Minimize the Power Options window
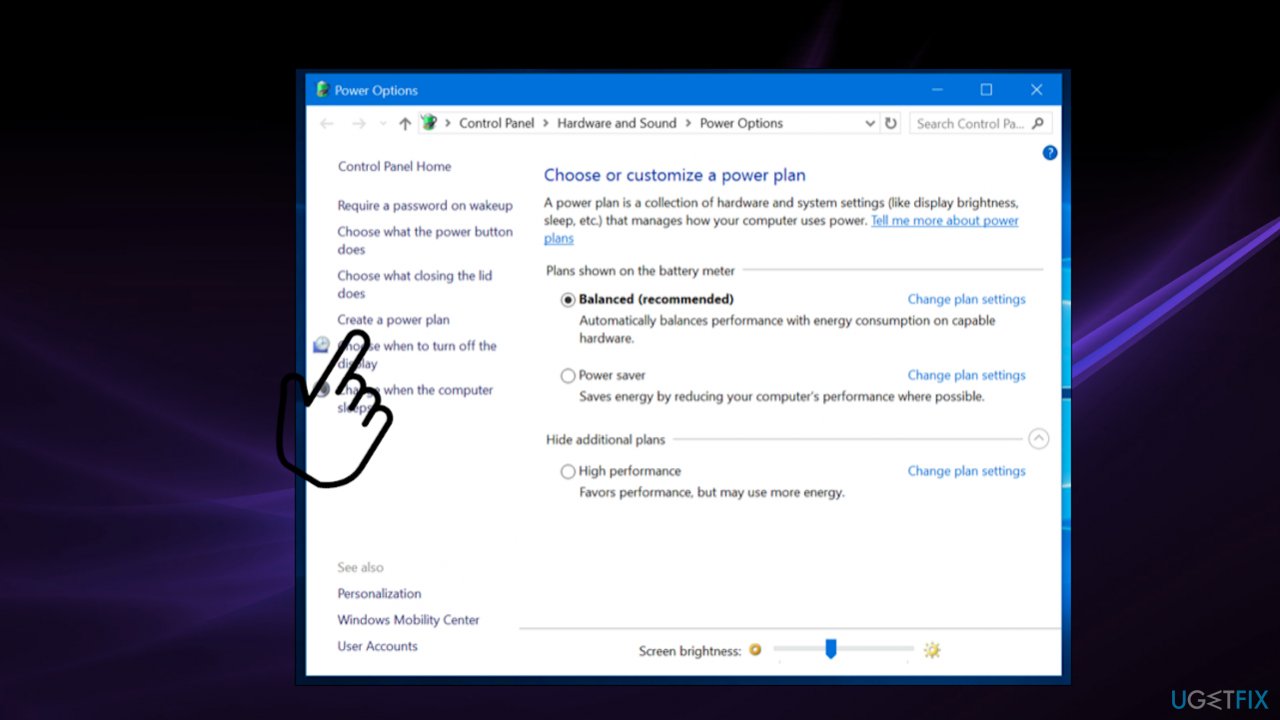This screenshot has height=720, width=1280. [x=937, y=90]
